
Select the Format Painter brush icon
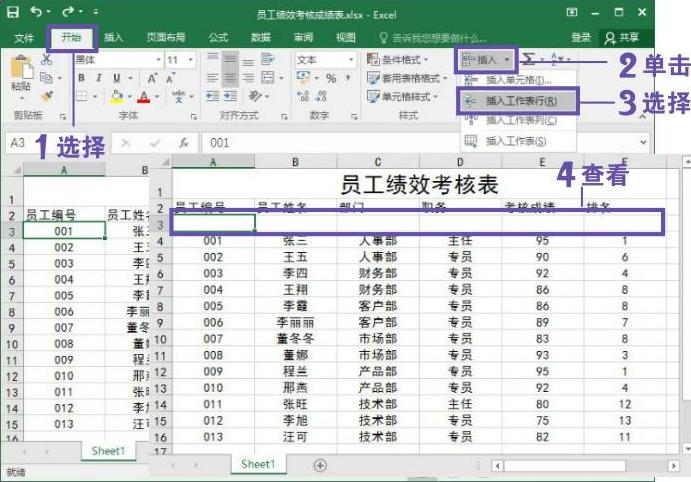[x=46, y=96]
